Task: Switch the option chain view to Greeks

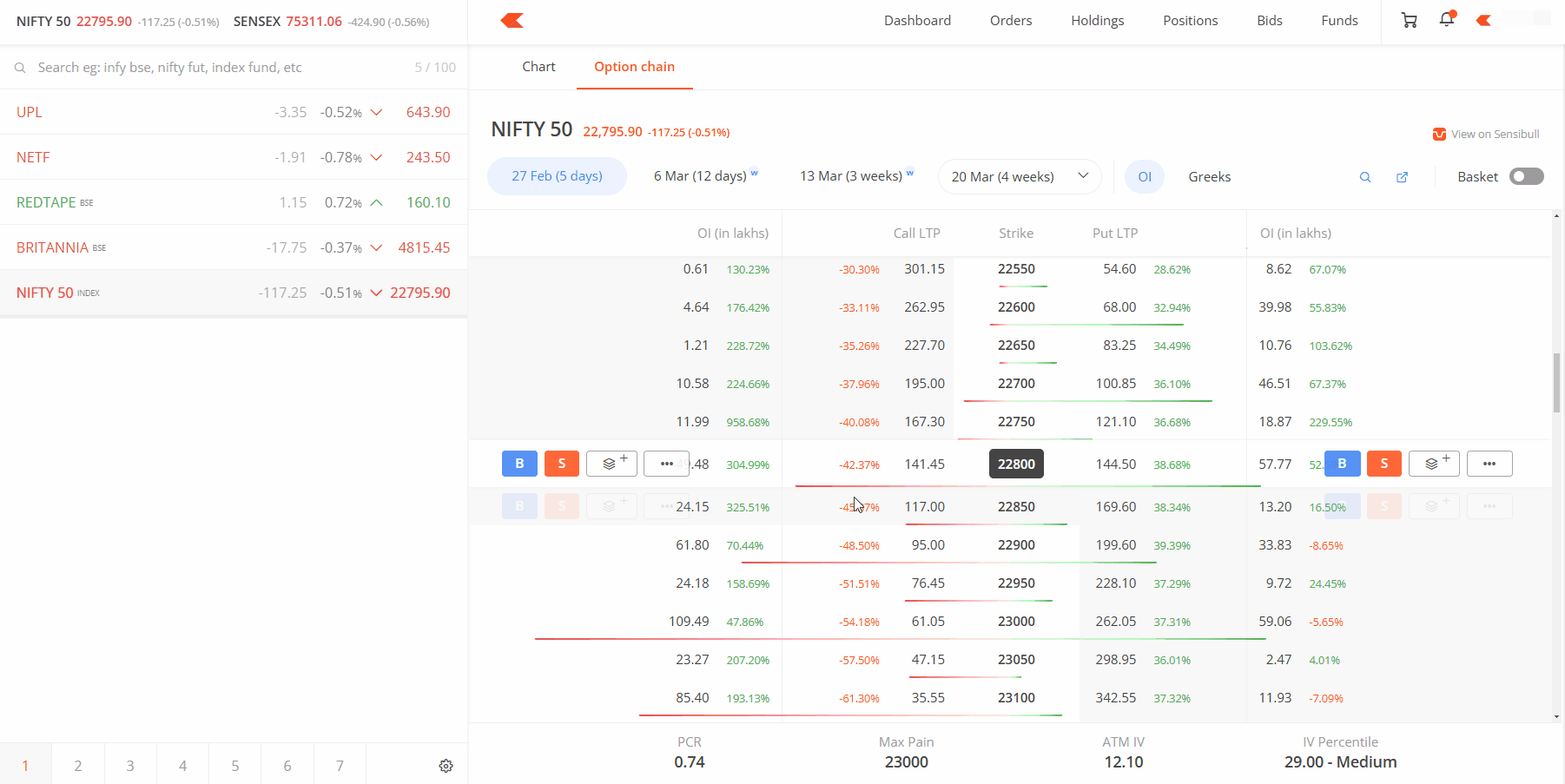Action: (x=1210, y=176)
